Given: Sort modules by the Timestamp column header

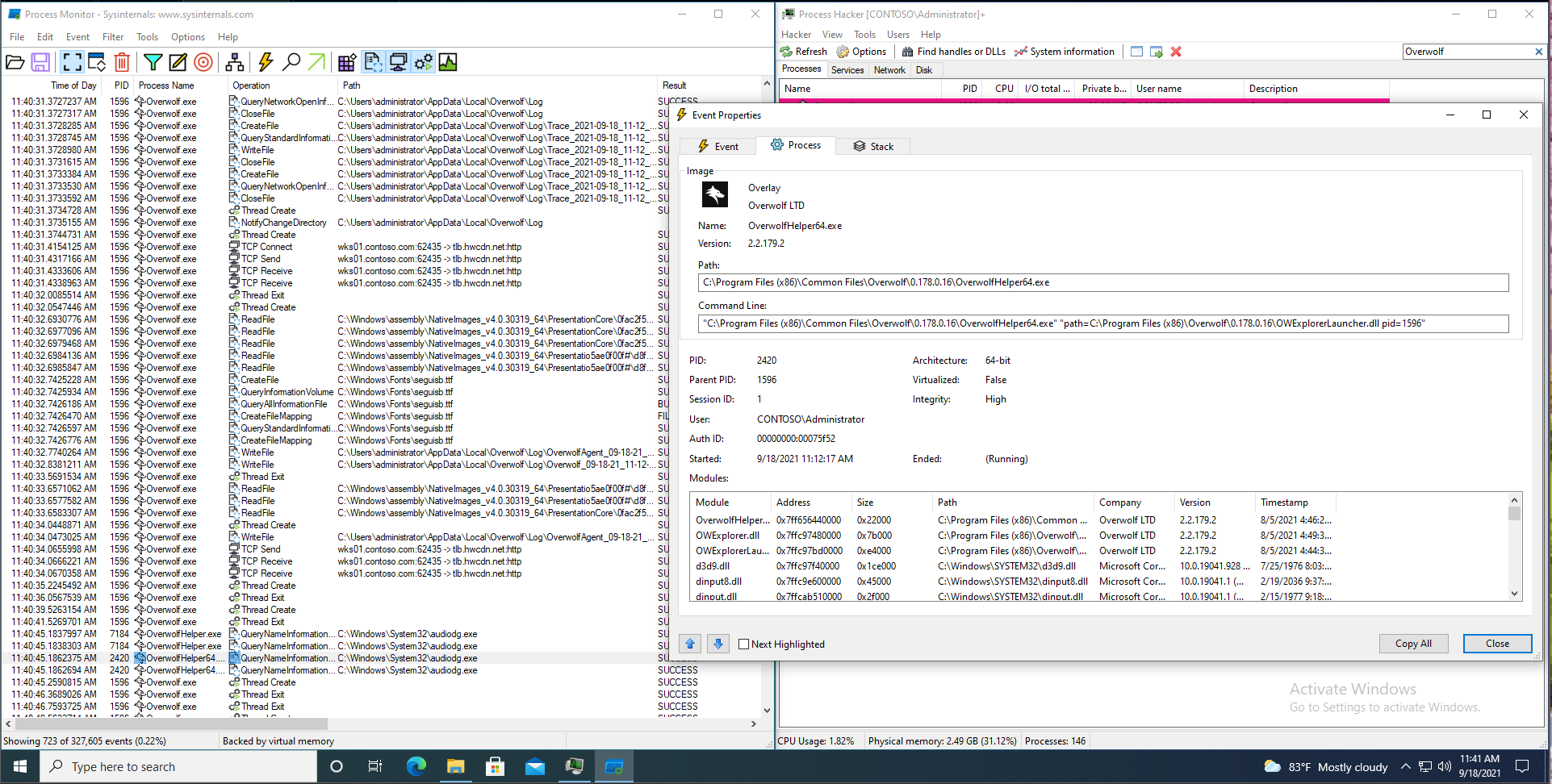Looking at the screenshot, I should point(1295,502).
